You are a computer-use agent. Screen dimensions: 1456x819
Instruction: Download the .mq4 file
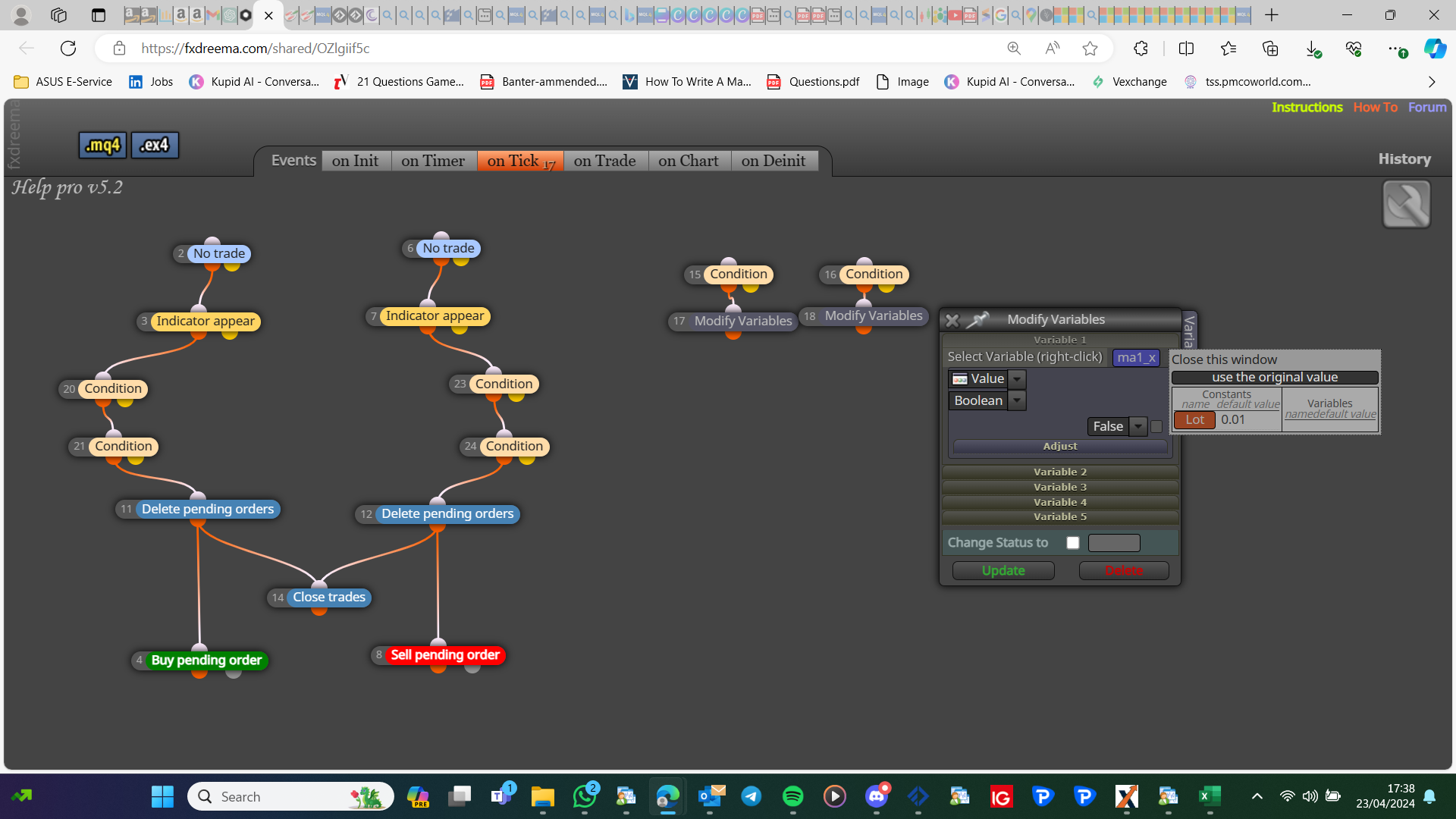[102, 145]
